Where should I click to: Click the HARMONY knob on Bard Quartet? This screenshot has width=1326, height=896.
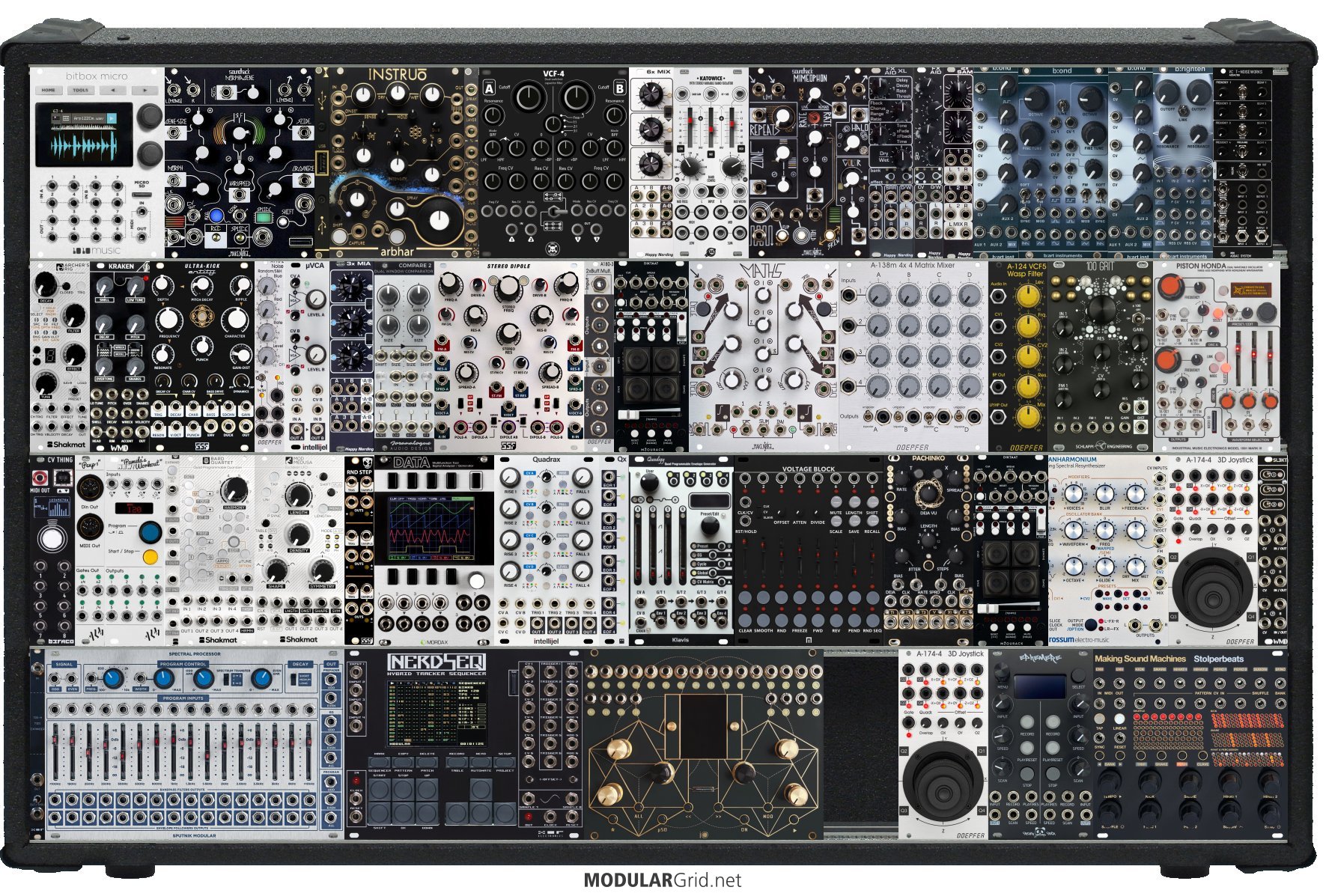[x=234, y=490]
